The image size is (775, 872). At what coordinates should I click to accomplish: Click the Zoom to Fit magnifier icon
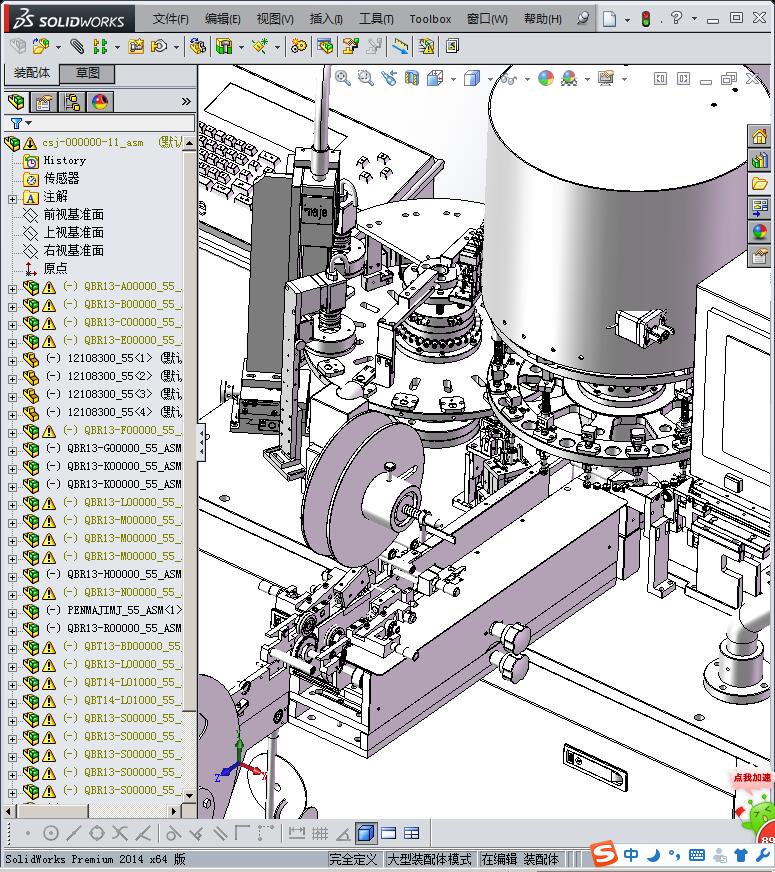tap(343, 78)
